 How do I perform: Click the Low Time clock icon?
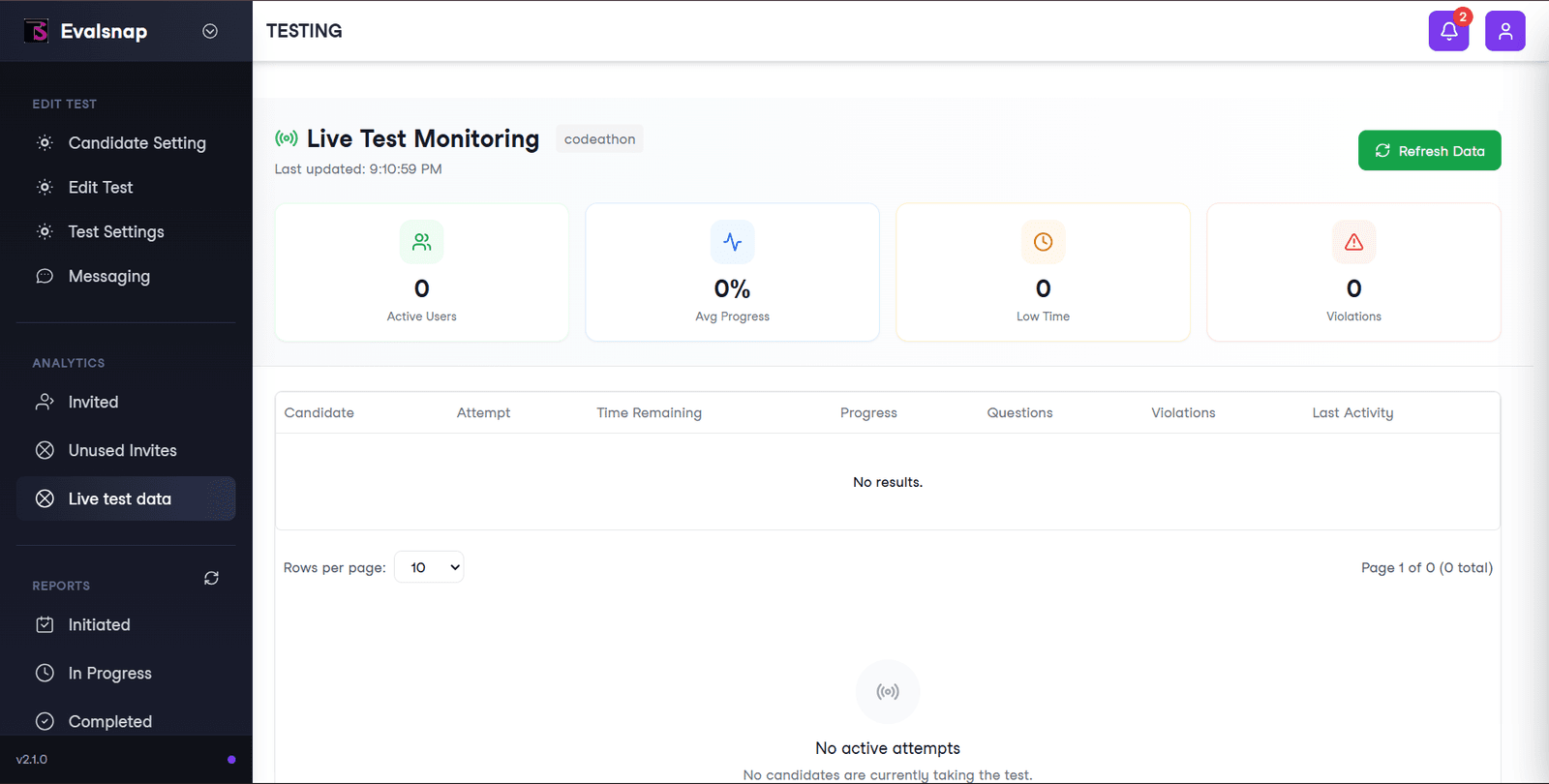1043,242
